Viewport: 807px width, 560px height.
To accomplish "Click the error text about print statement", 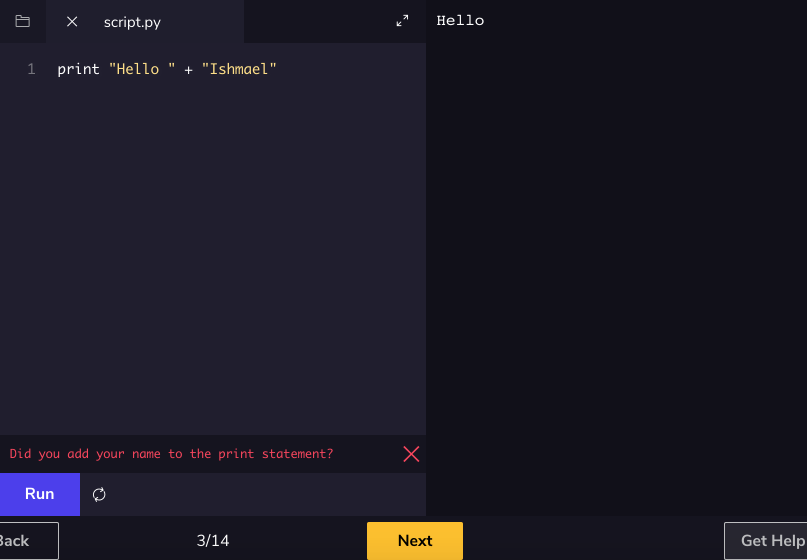I will (171, 454).
